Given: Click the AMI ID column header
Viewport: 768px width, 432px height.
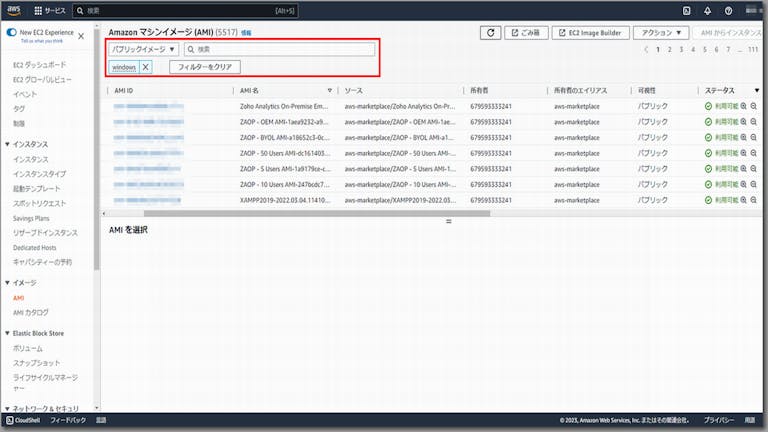Looking at the screenshot, I should click(123, 91).
